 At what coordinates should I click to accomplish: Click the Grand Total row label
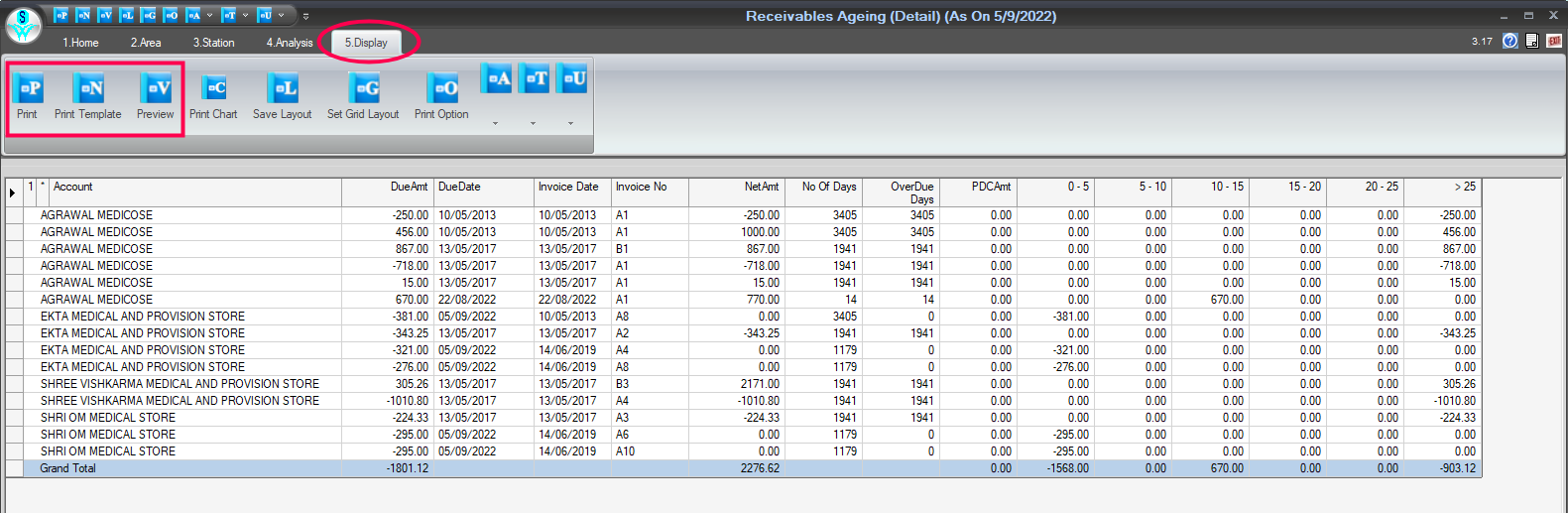click(x=67, y=468)
